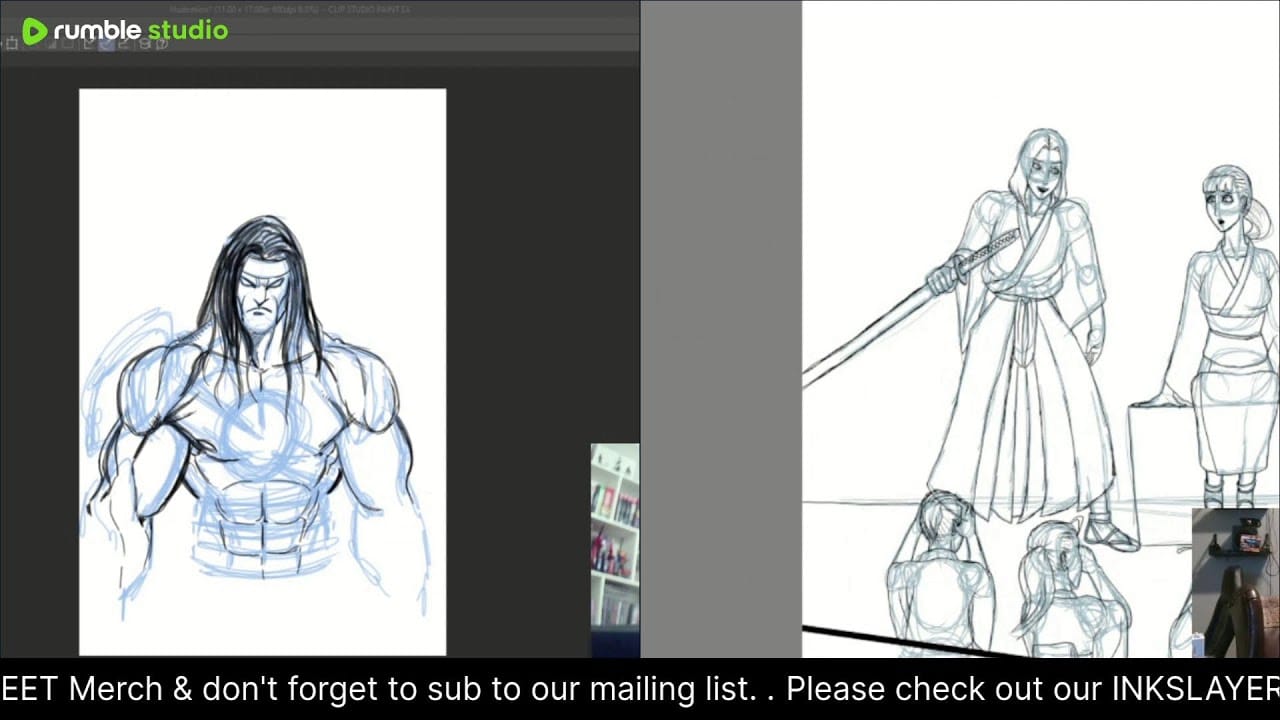Image resolution: width=1280 pixels, height=720 pixels.
Task: Click the white "rumble" word in the logo
Action: [98, 31]
